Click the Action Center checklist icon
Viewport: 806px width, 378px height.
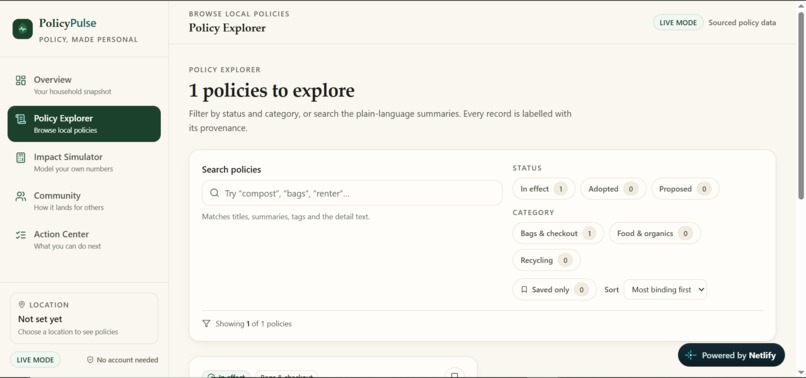coord(21,235)
